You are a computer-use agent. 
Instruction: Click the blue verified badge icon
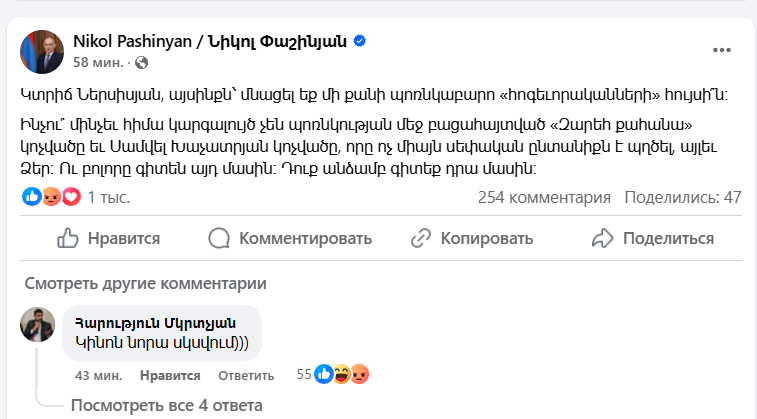pyautogui.click(x=360, y=41)
